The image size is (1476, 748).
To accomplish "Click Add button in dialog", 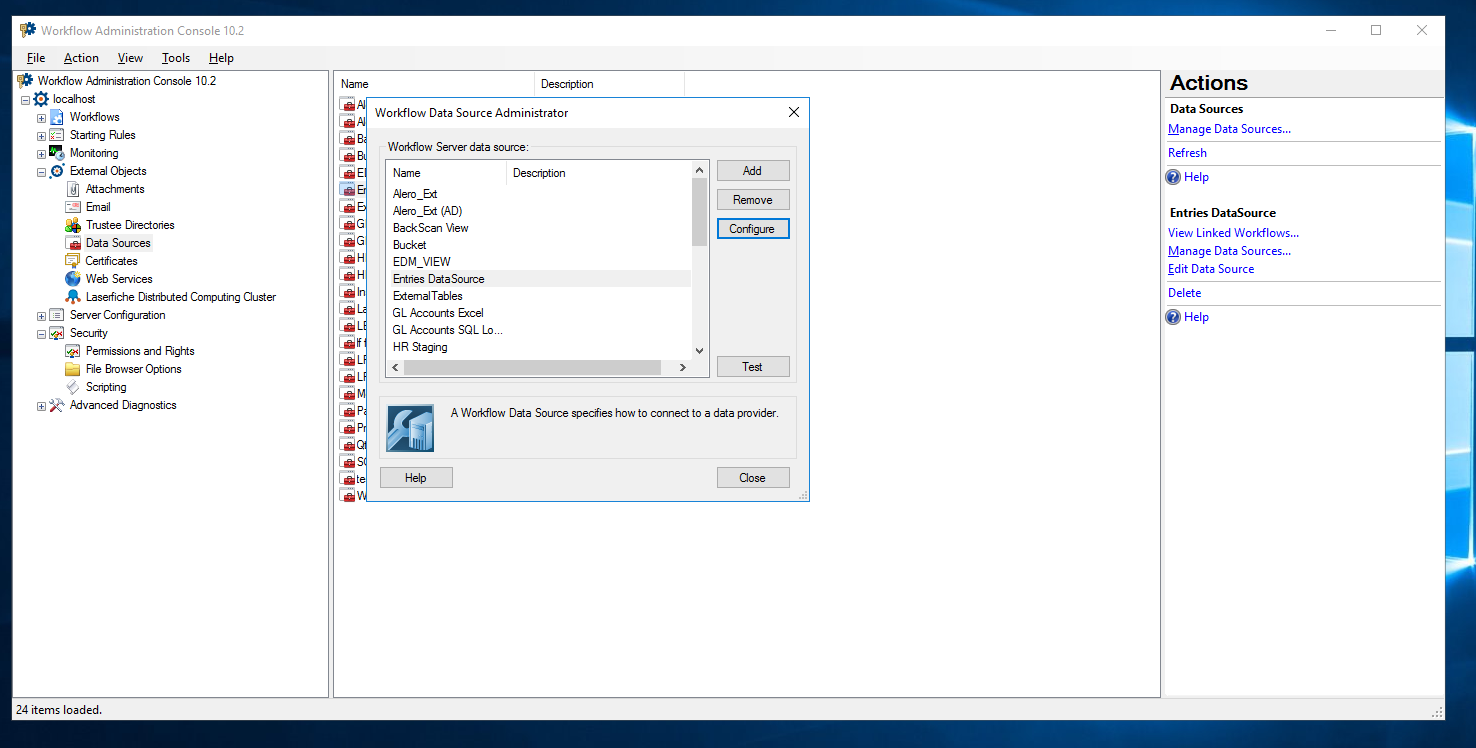I will point(753,171).
